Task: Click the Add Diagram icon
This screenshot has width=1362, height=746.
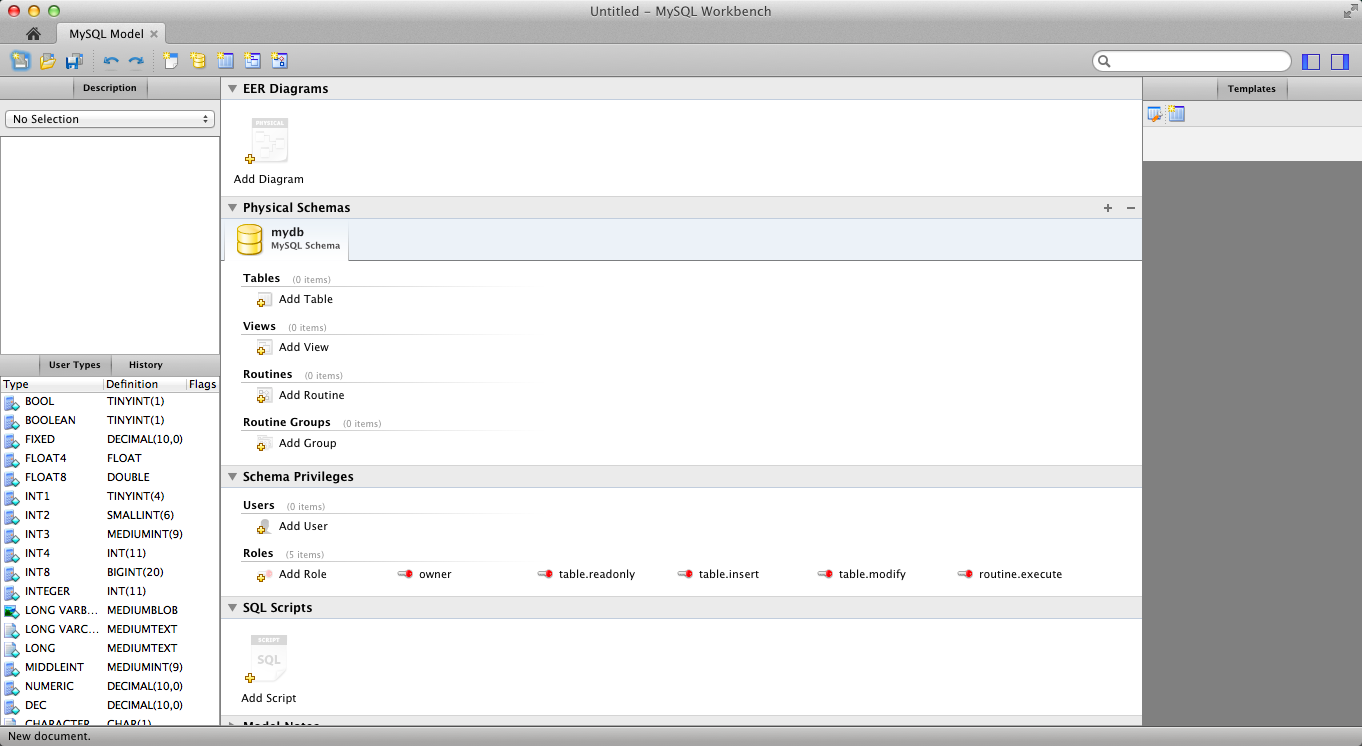Action: click(x=269, y=141)
